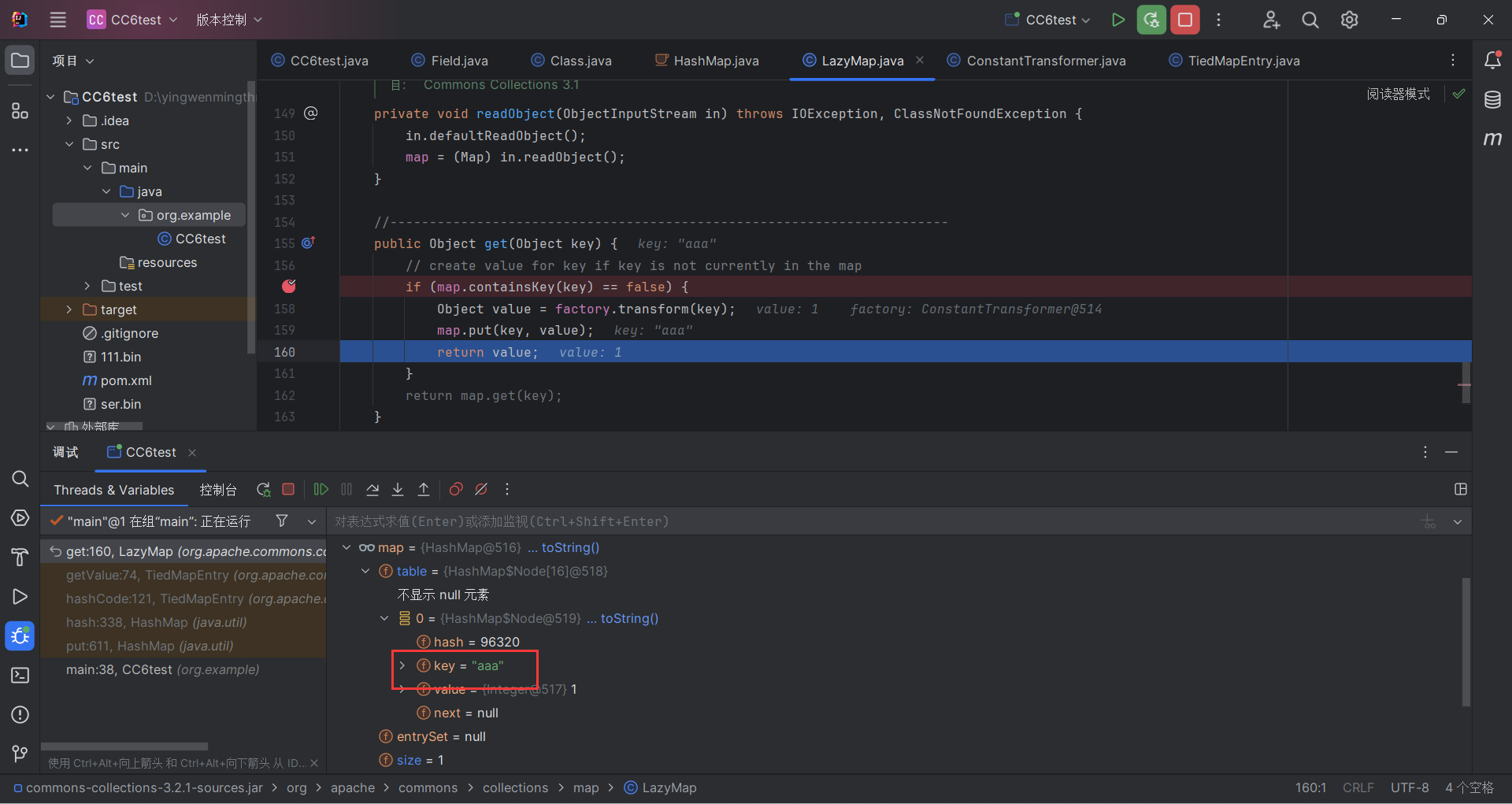This screenshot has width=1512, height=804.
Task: Open Search Everywhere magnifier icon
Action: point(1310,20)
